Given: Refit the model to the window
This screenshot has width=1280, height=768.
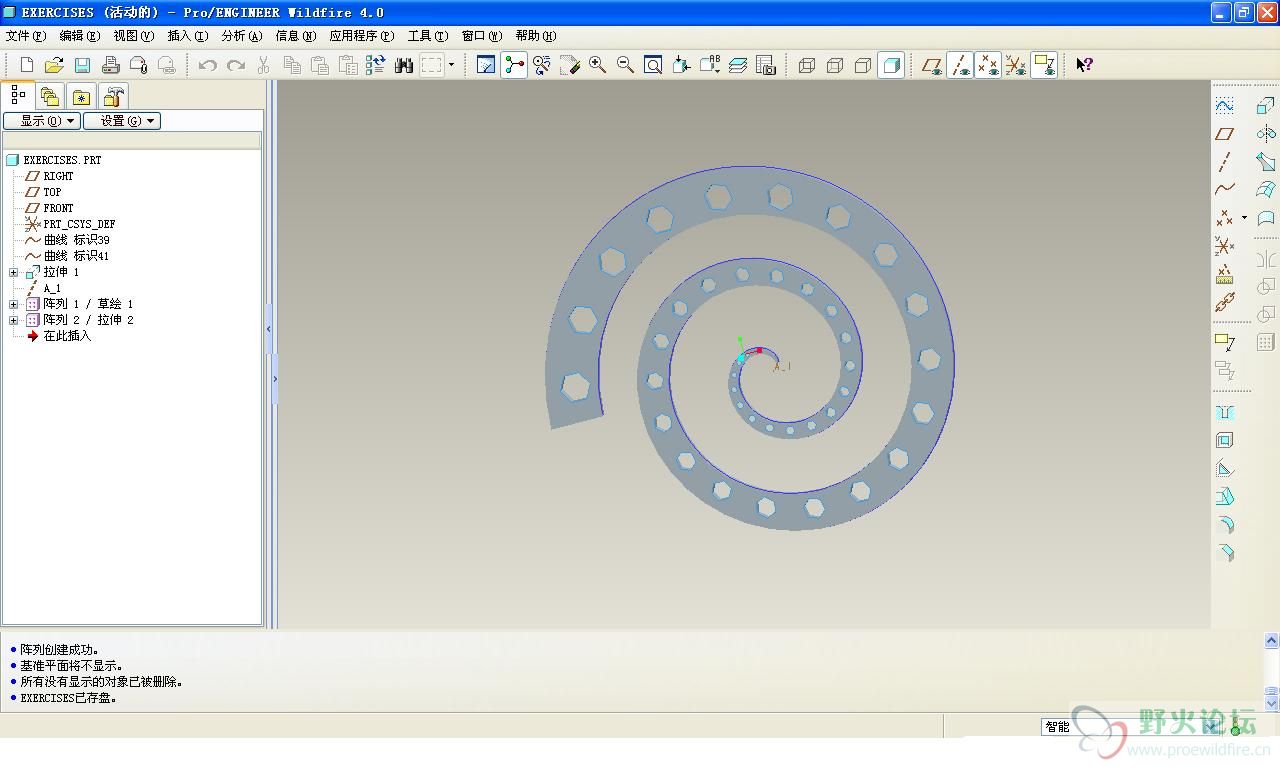Looking at the screenshot, I should [653, 65].
